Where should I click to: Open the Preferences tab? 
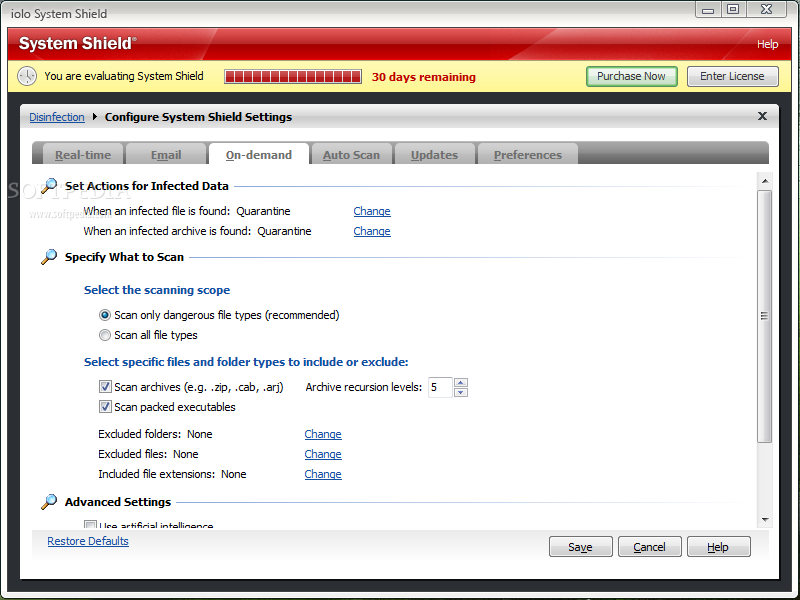coord(528,155)
